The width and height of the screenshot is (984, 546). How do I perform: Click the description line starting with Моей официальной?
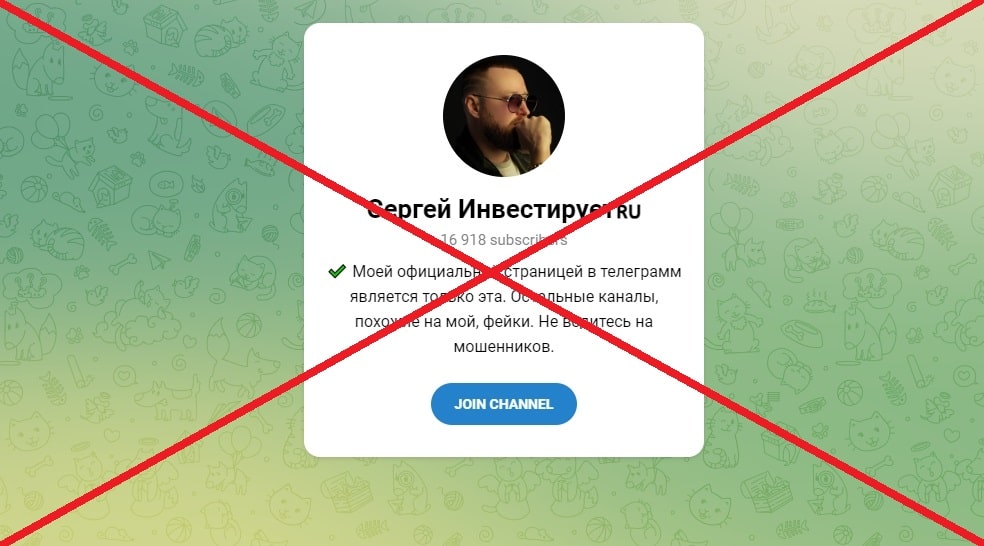[x=504, y=271]
